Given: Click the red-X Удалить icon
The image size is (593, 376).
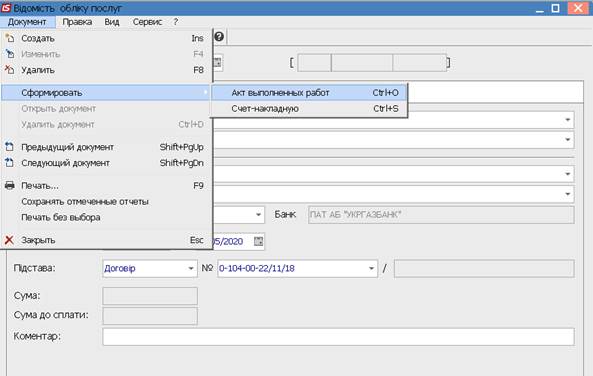Looking at the screenshot, I should [9, 70].
